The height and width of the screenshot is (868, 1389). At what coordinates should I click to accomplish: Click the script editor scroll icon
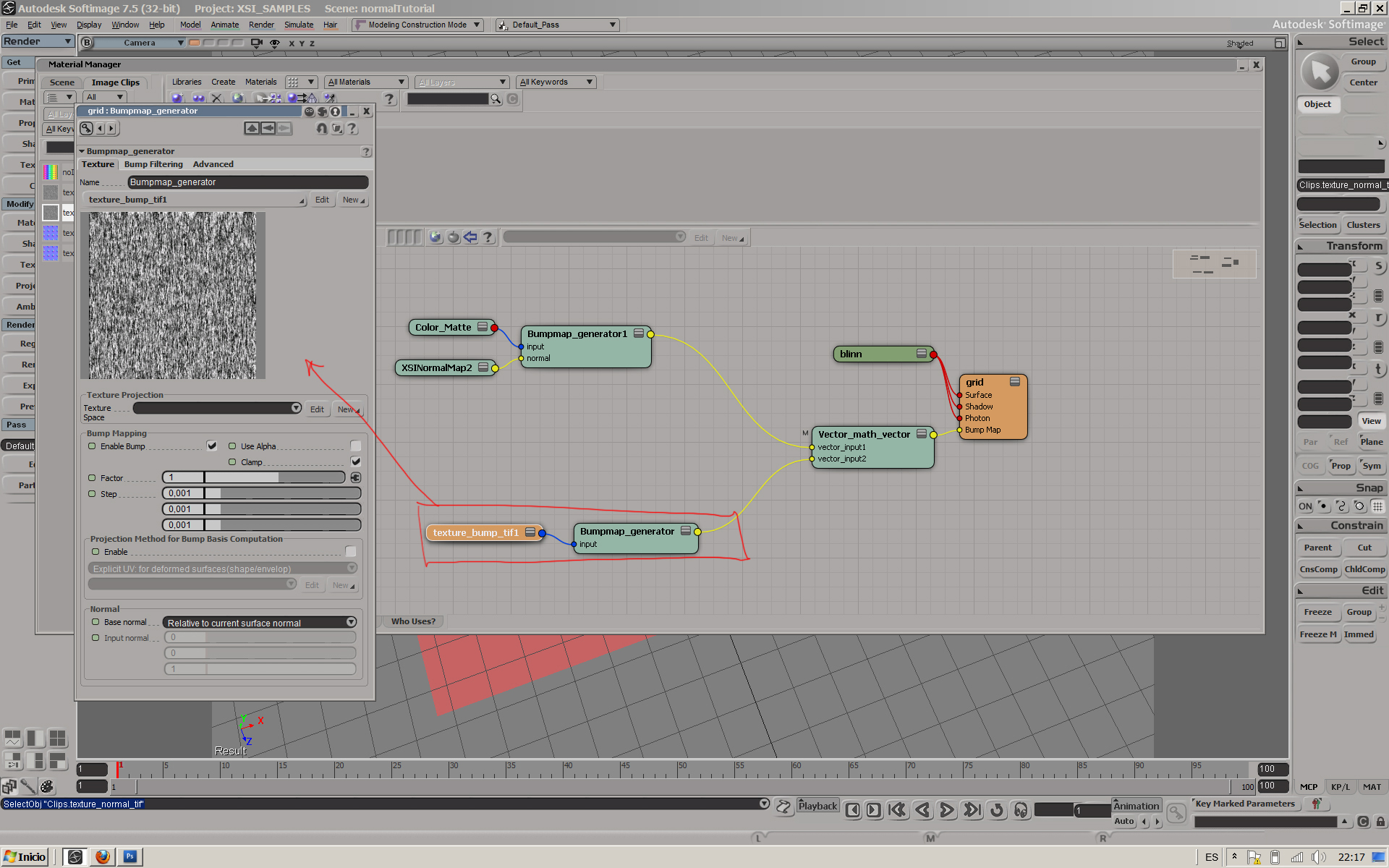783,807
